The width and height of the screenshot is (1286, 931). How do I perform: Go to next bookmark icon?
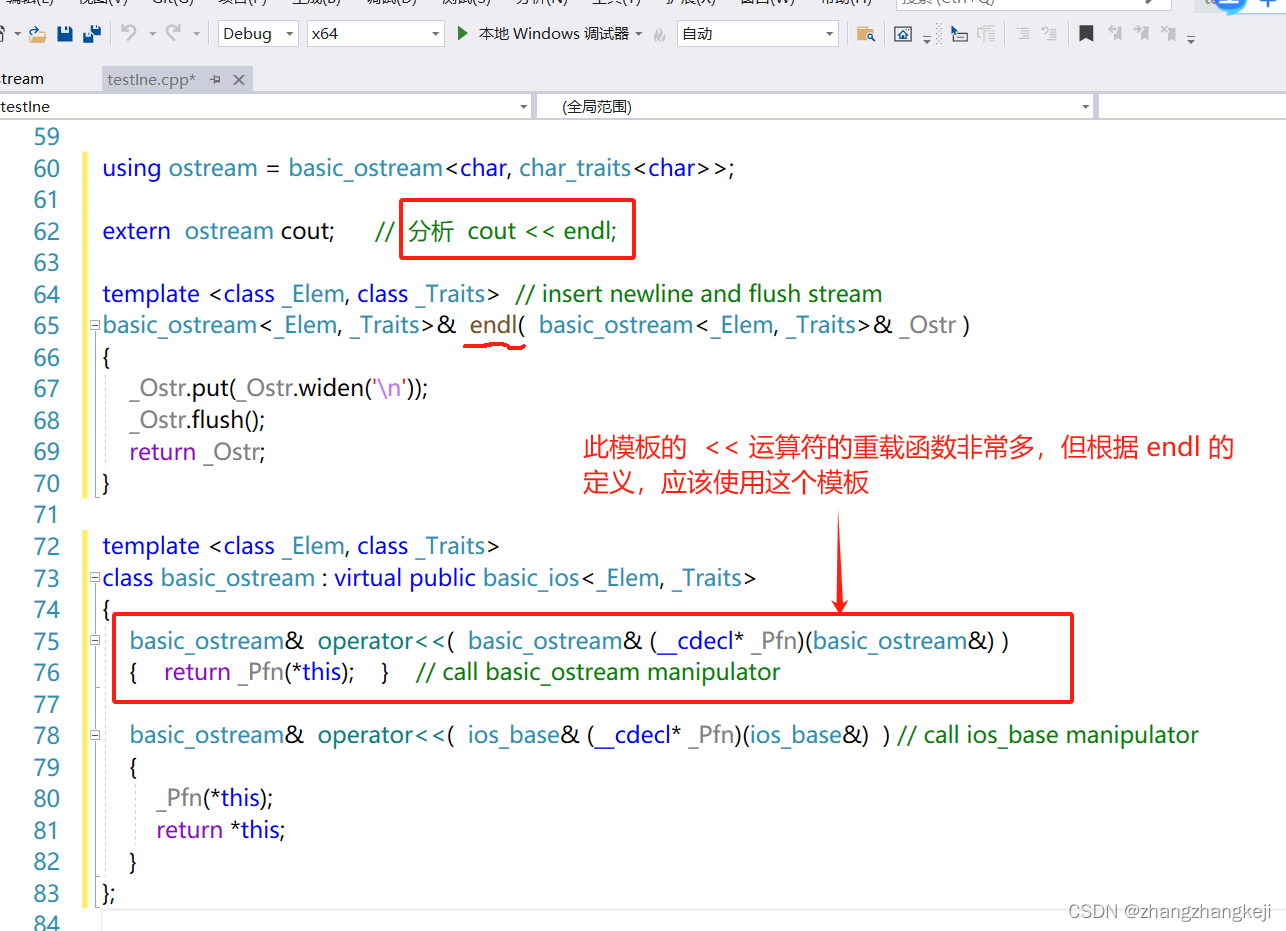click(x=1141, y=34)
